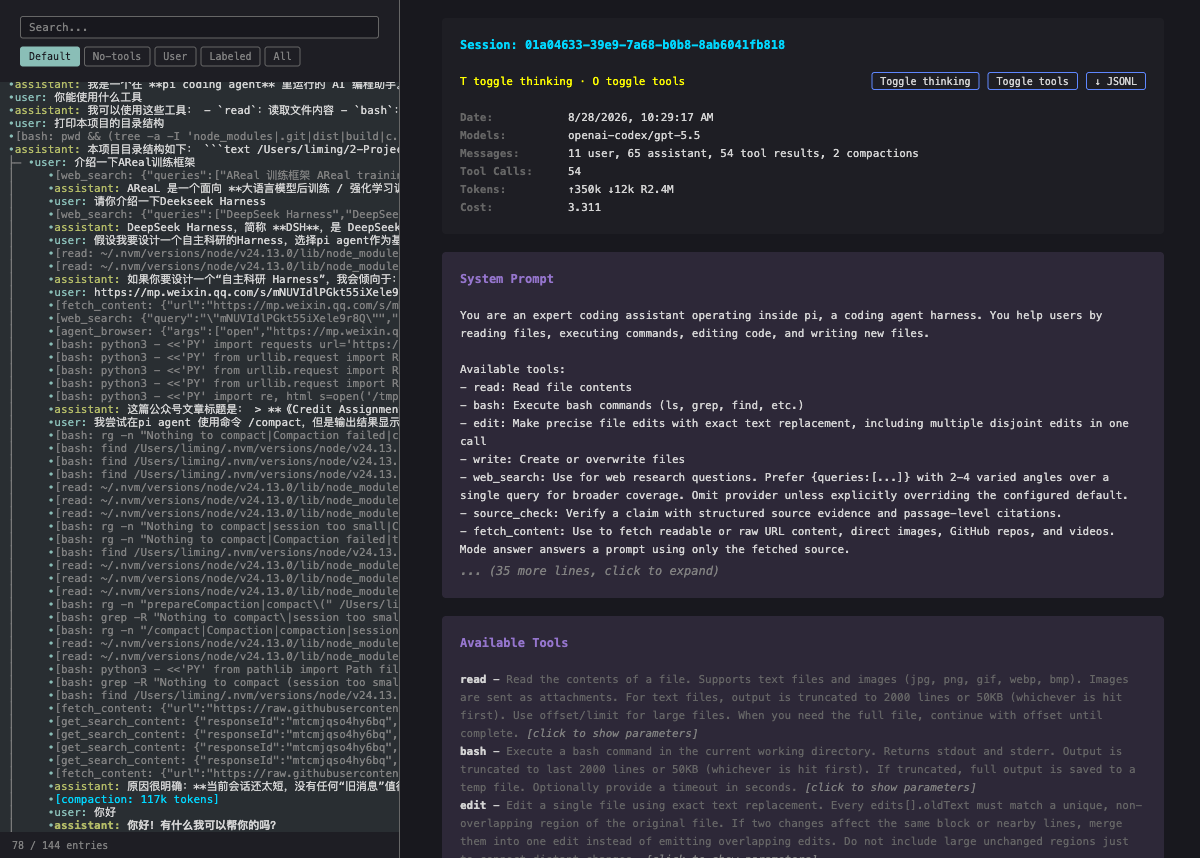Click the date value '8/28/2026, 10:29:17 AM'
The width and height of the screenshot is (1200, 858).
coord(640,117)
